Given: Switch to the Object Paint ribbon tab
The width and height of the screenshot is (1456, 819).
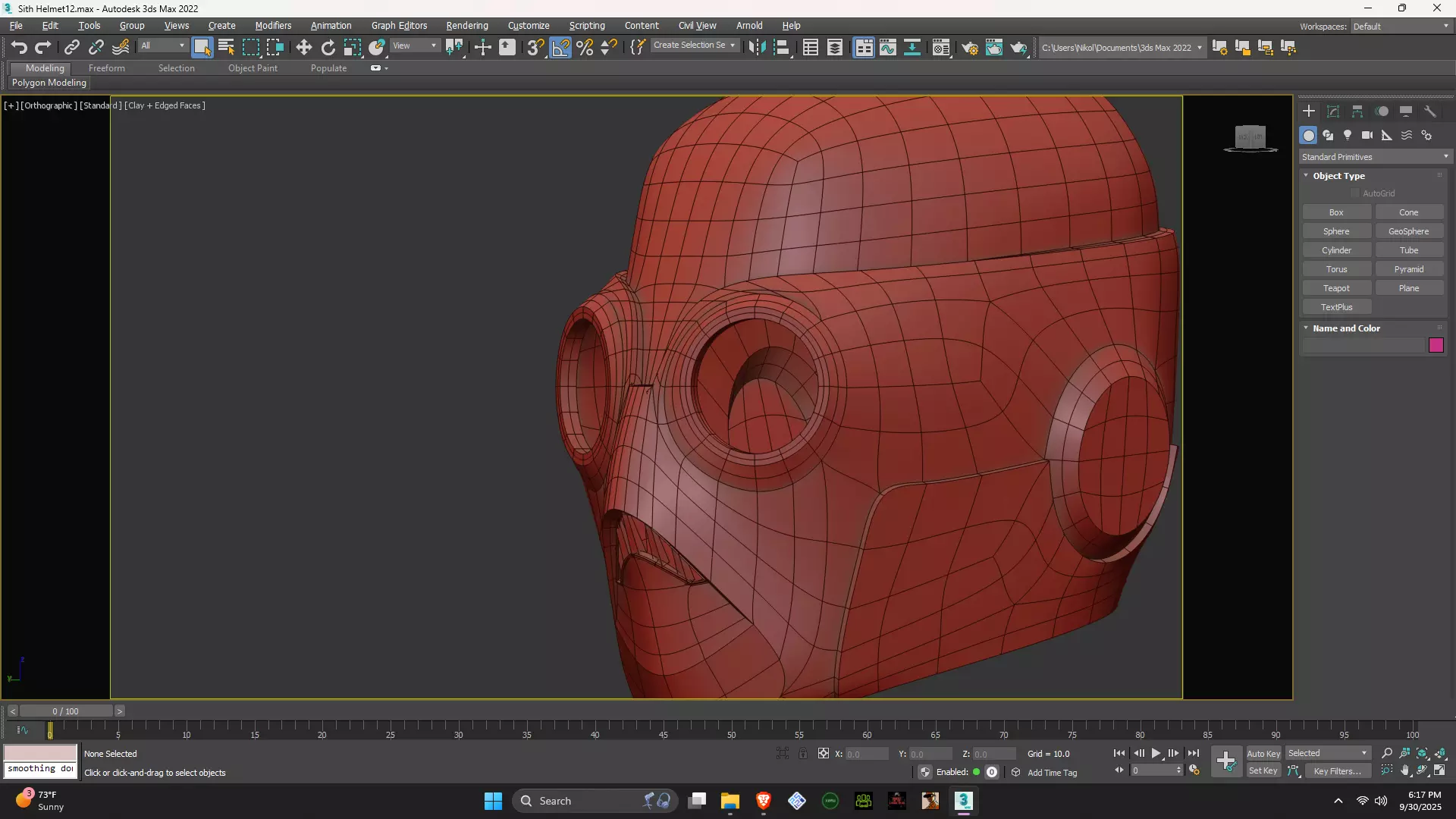Looking at the screenshot, I should point(253,68).
